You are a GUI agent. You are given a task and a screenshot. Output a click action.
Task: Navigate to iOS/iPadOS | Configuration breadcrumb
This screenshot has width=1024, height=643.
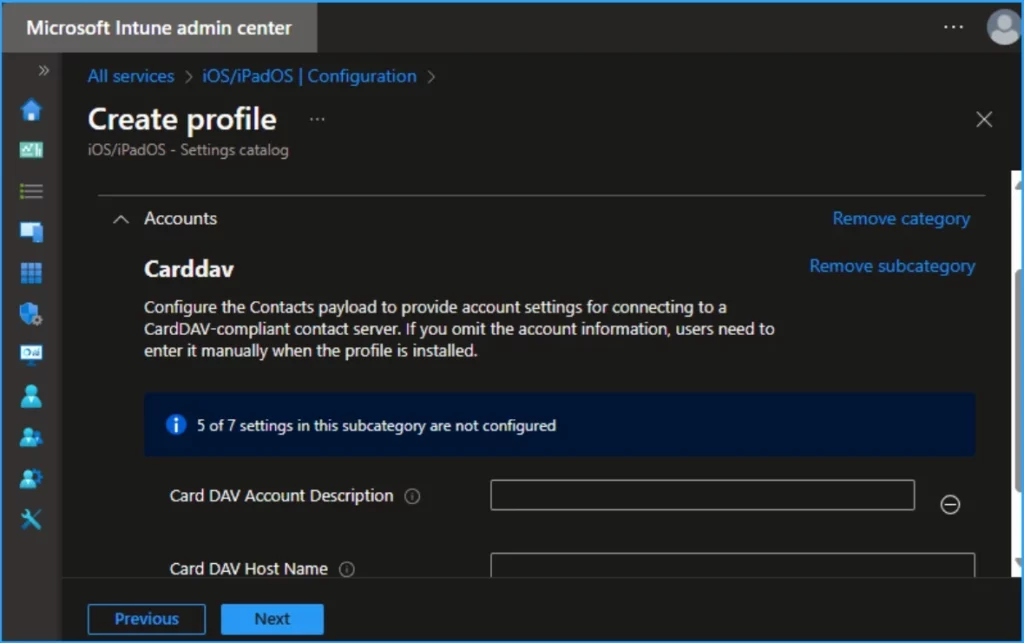point(310,76)
